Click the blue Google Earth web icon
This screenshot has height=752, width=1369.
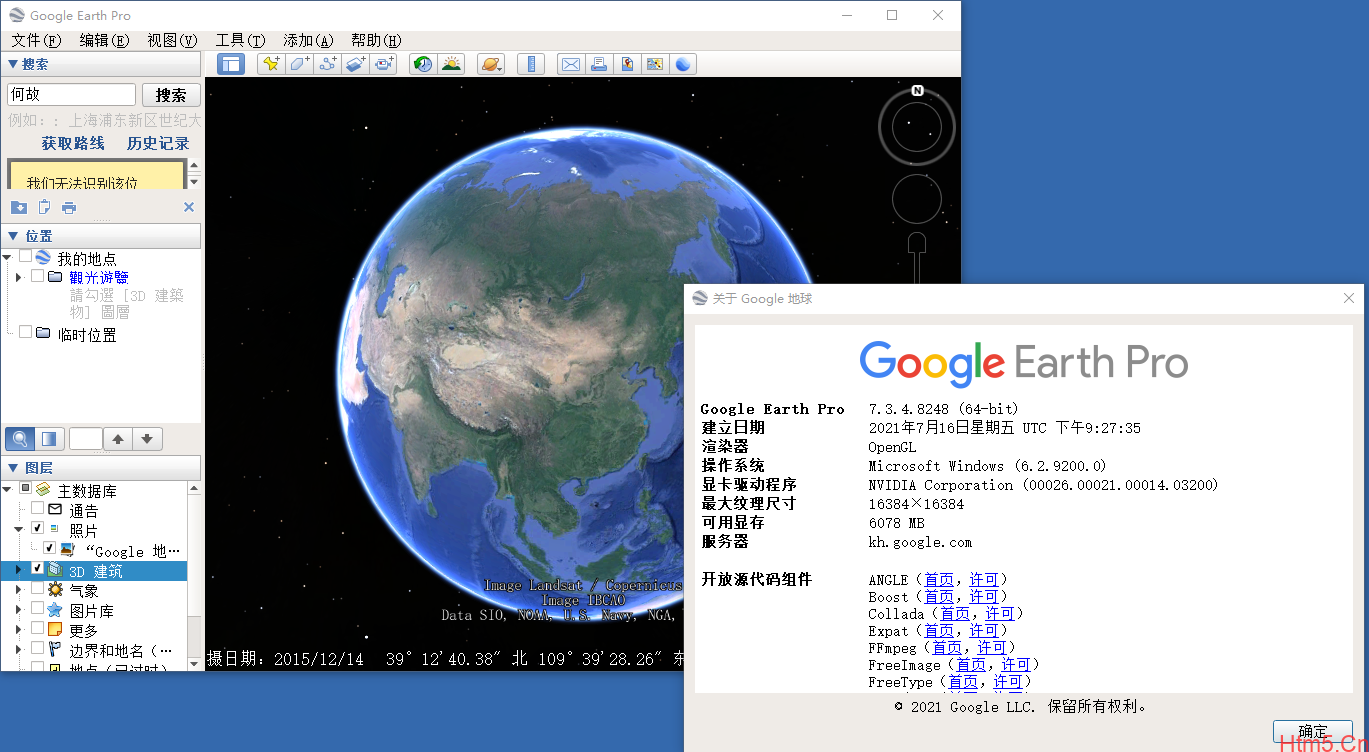tap(683, 64)
